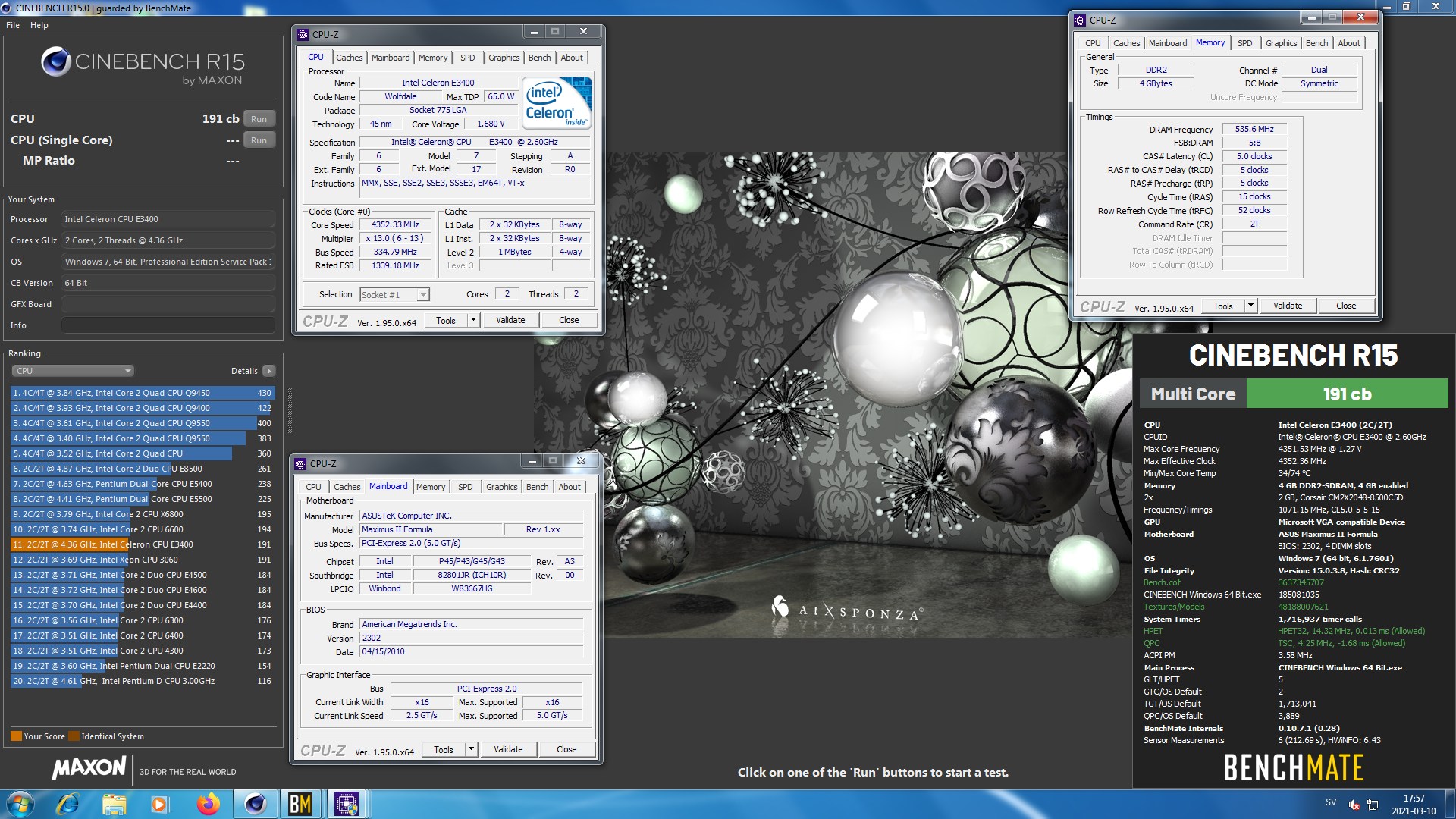The image size is (1456, 819).
Task: Click Close button in the Memory CPU-Z window
Action: tap(1346, 306)
